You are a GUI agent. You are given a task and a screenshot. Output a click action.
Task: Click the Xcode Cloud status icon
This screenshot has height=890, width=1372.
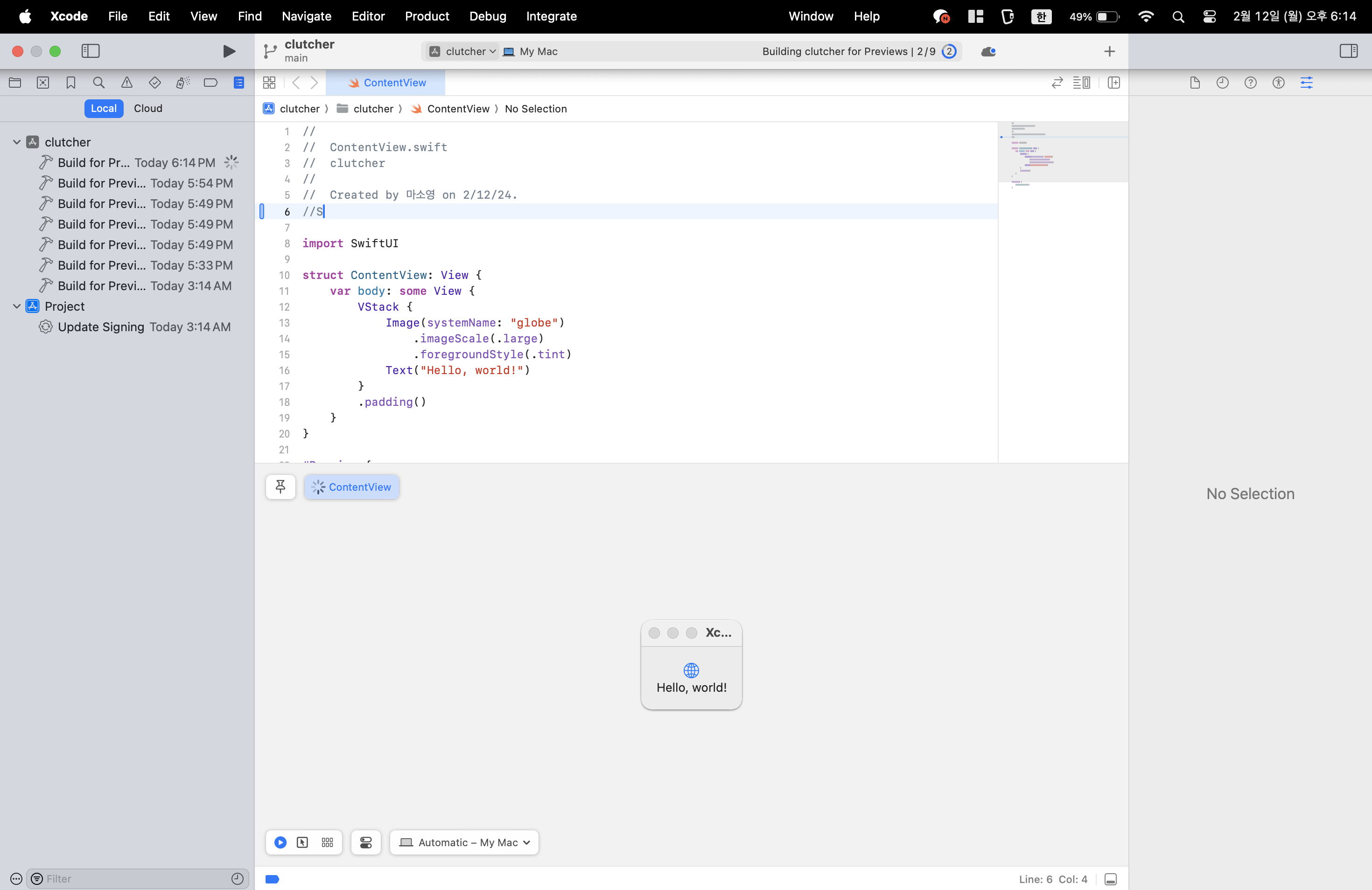(x=988, y=52)
